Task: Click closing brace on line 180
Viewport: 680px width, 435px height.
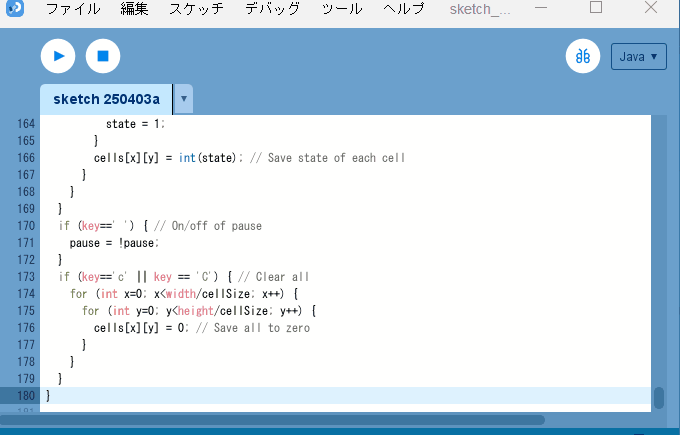Action: click(x=48, y=396)
